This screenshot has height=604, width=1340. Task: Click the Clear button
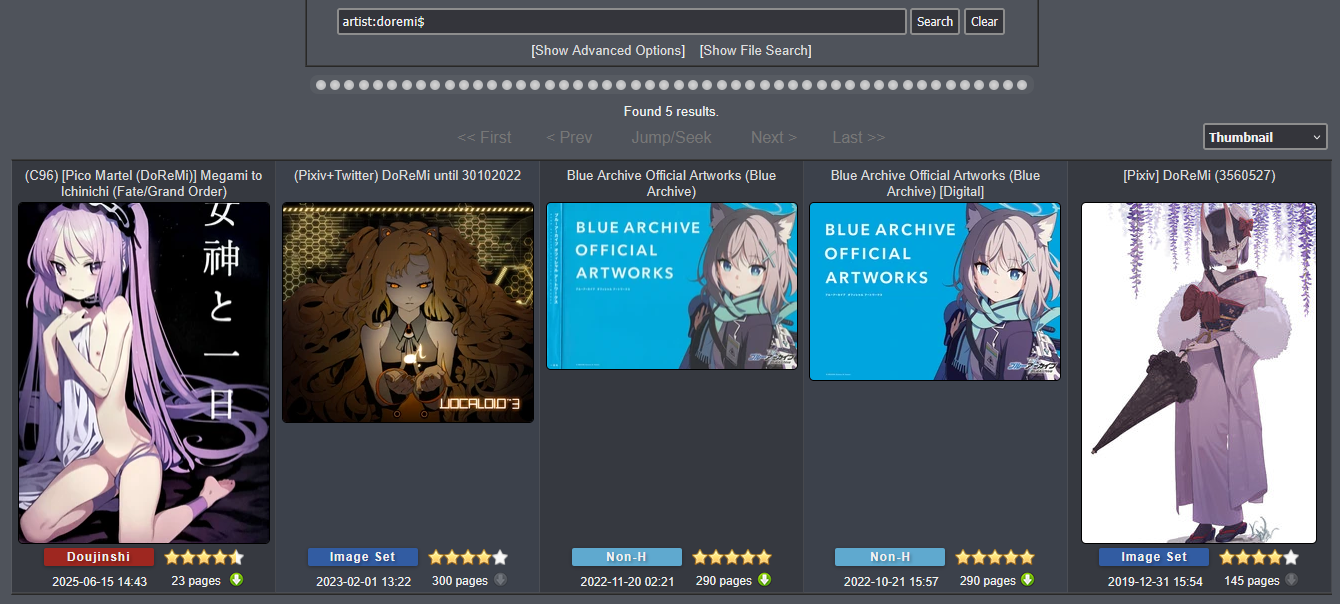click(x=984, y=22)
